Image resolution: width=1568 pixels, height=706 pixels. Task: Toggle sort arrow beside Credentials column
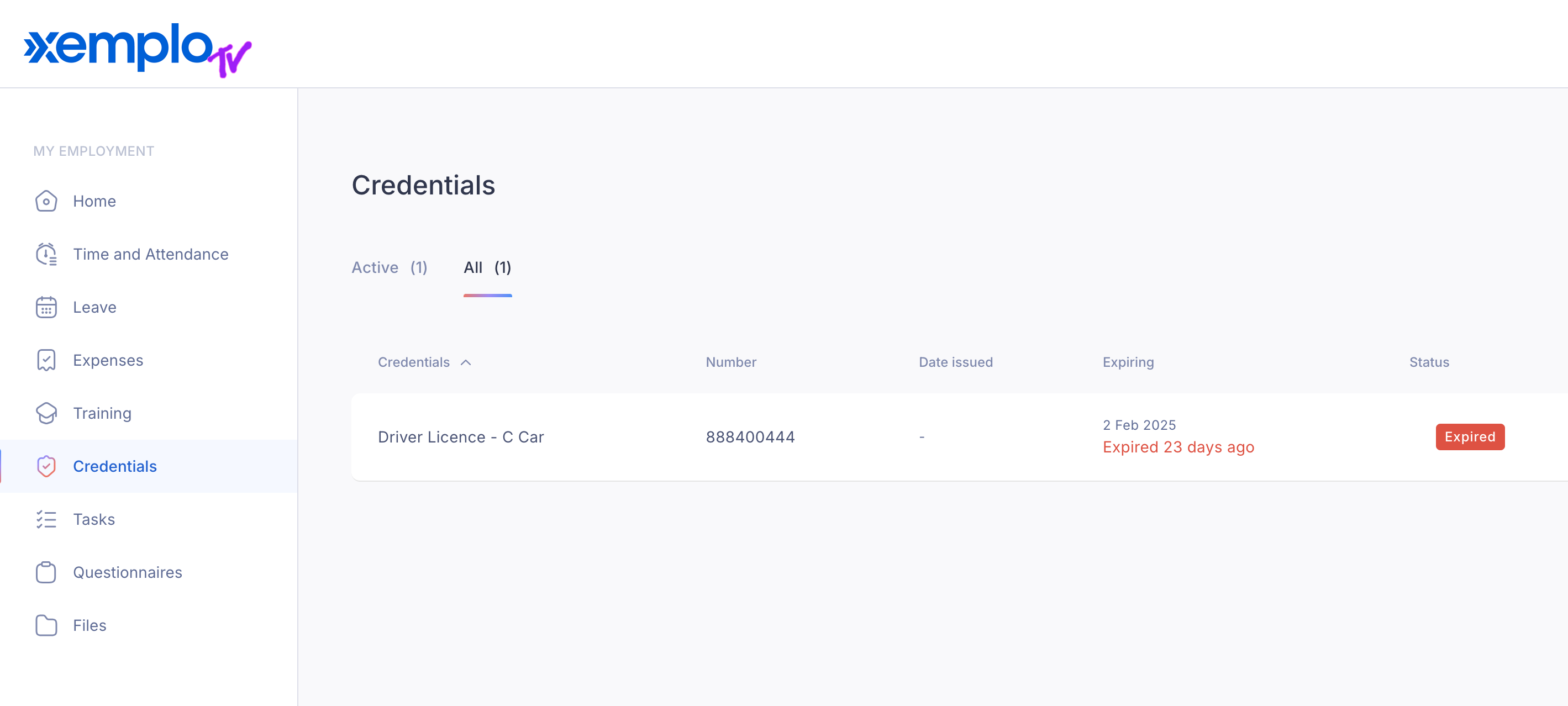466,363
